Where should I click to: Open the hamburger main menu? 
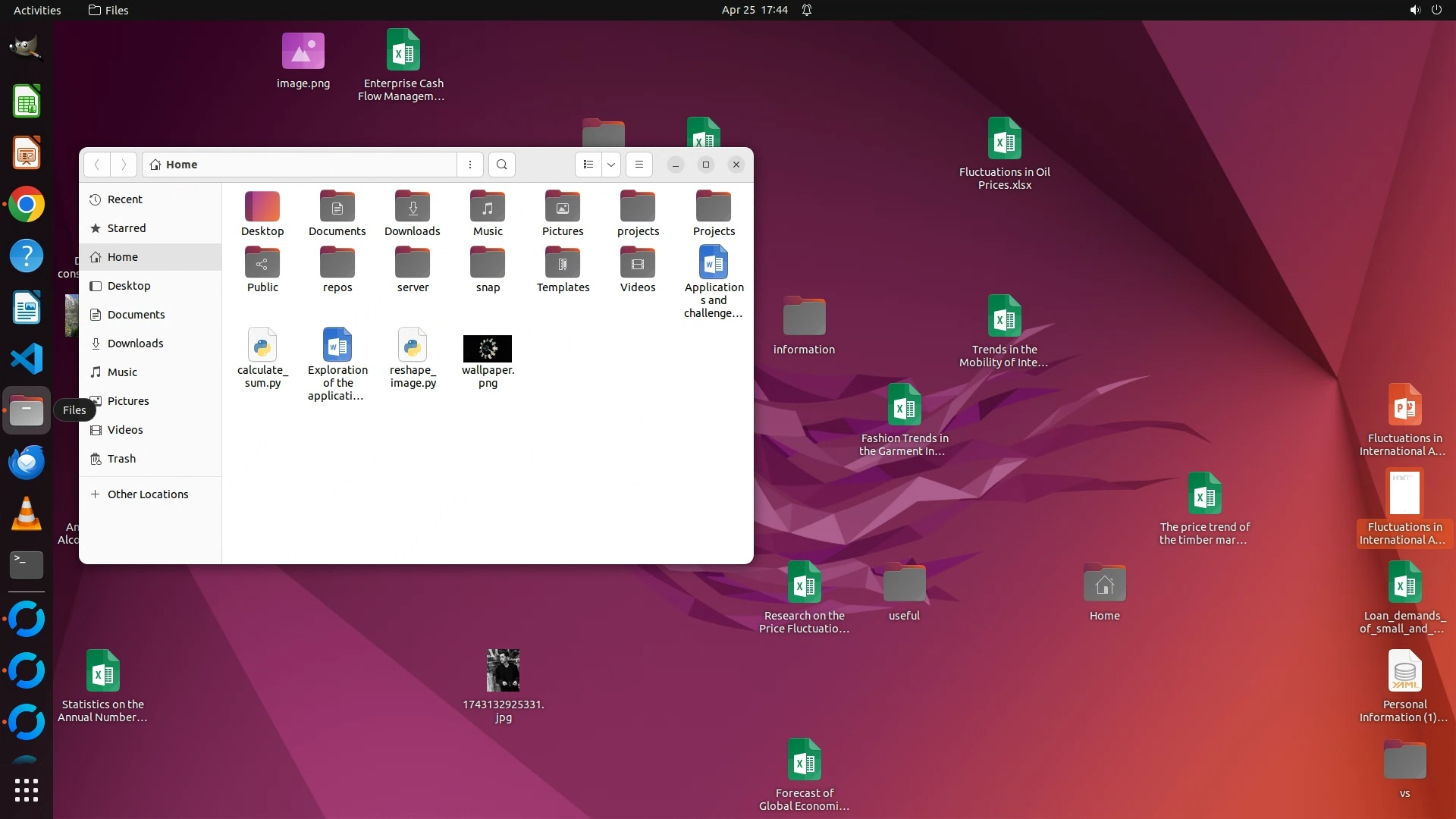[x=639, y=165]
